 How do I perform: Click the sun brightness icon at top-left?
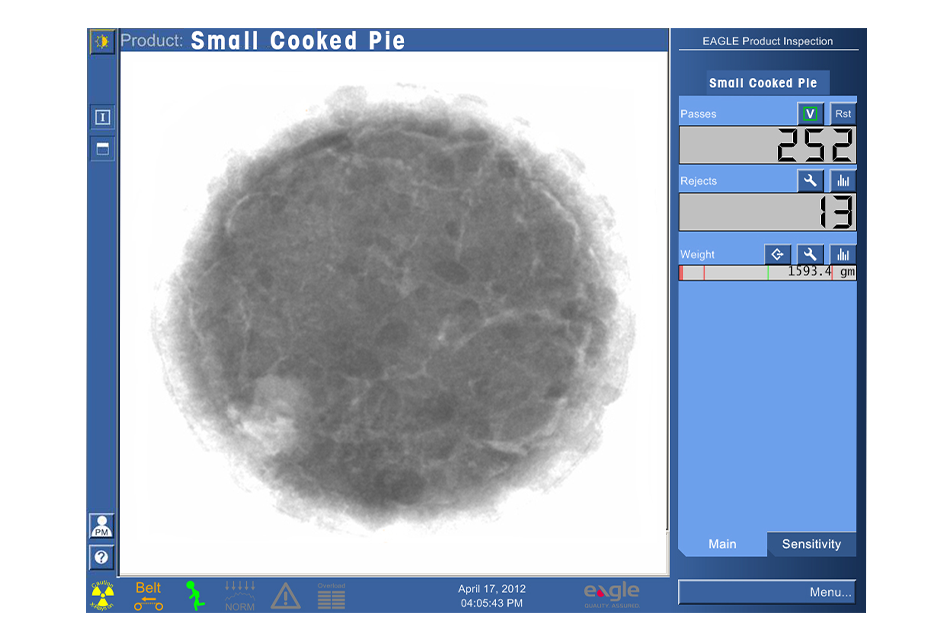coord(102,41)
